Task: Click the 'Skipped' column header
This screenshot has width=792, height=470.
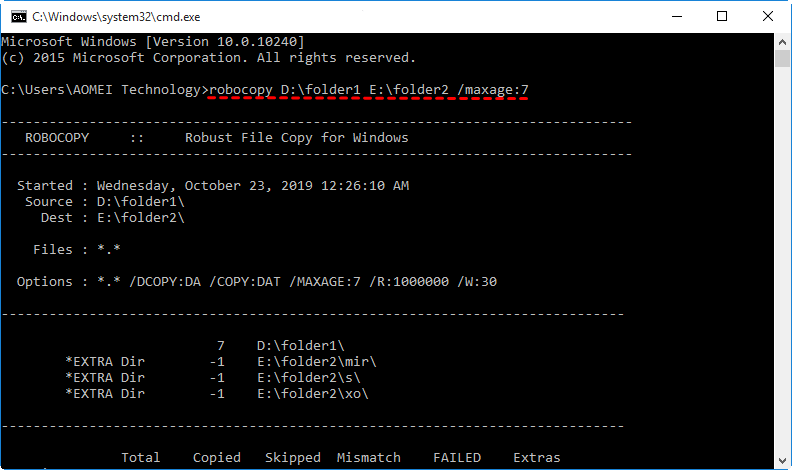Action: [292, 458]
